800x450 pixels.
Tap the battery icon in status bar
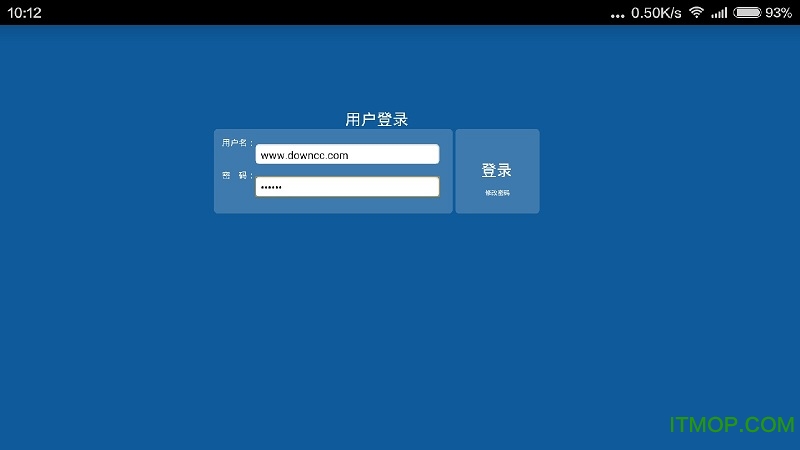pyautogui.click(x=747, y=12)
